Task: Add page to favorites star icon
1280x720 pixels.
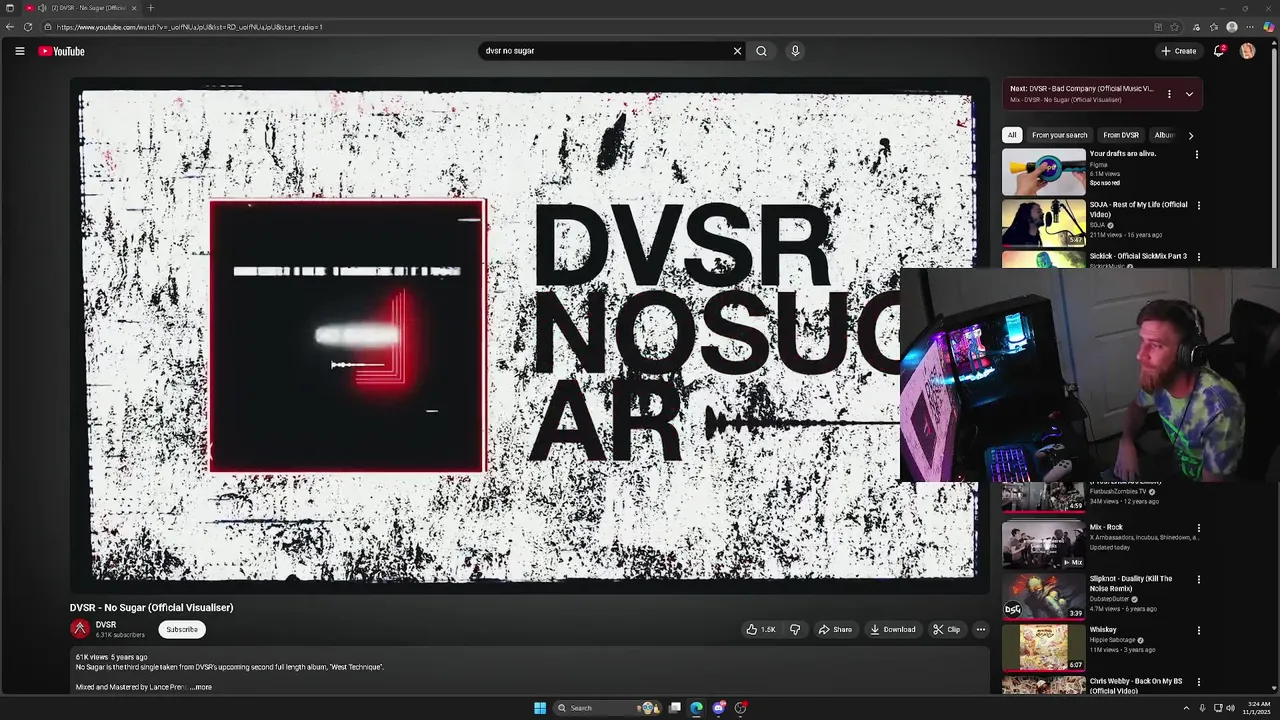Action: (1175, 27)
